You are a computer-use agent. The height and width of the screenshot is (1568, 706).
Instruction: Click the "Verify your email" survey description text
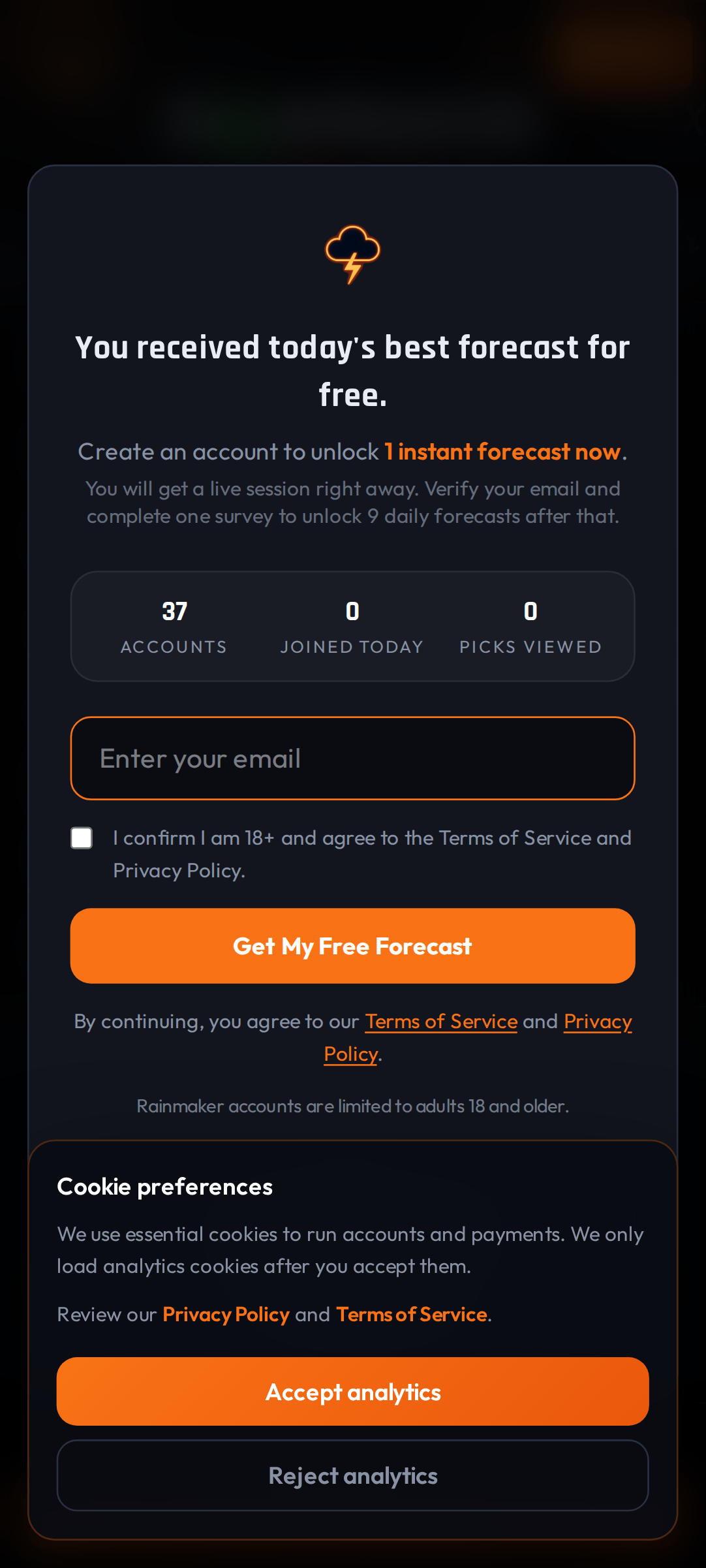click(x=352, y=502)
